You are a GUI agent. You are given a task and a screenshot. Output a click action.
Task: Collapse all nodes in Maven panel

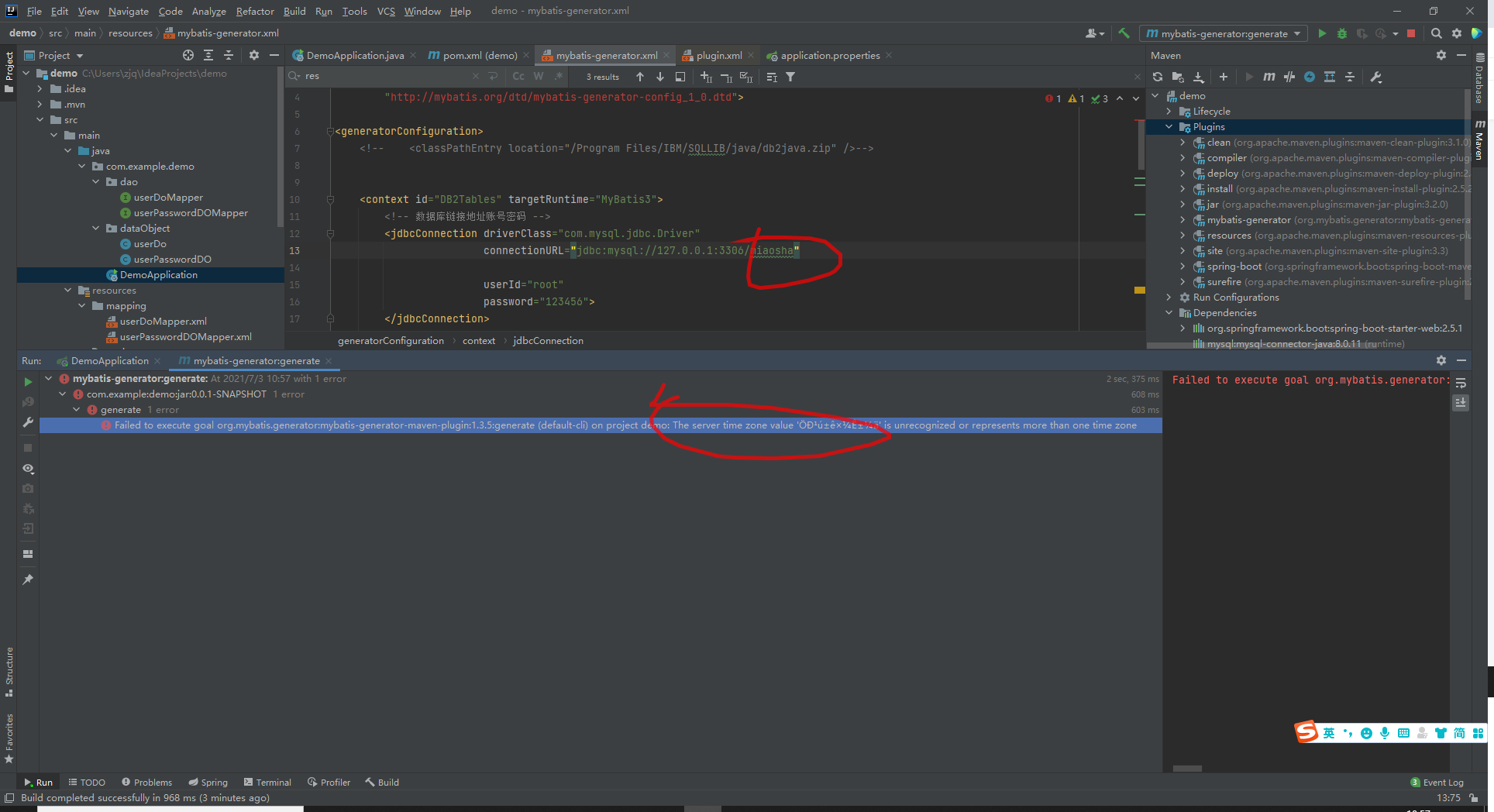click(x=1350, y=77)
